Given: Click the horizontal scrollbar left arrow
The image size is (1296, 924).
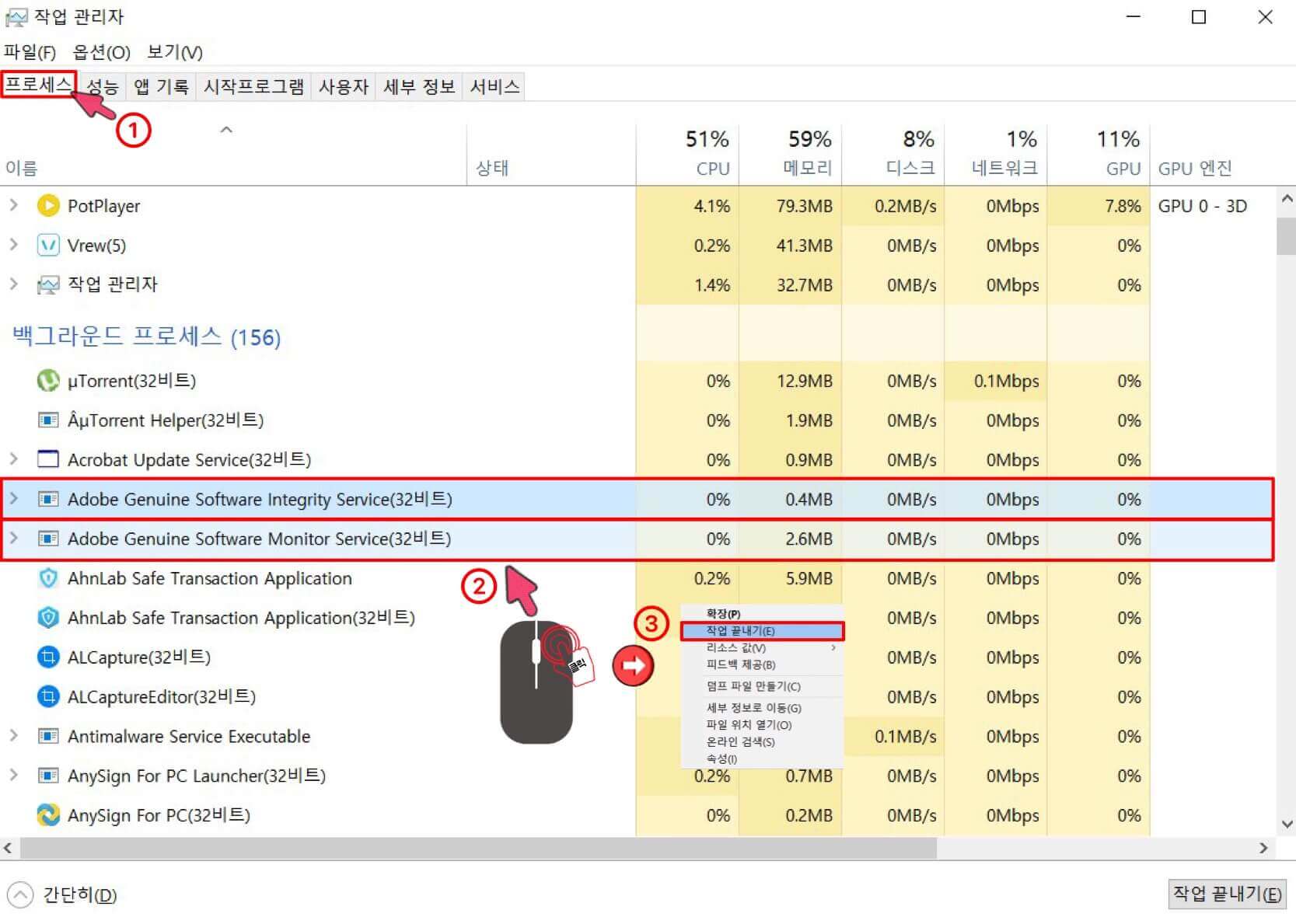Looking at the screenshot, I should tap(9, 849).
